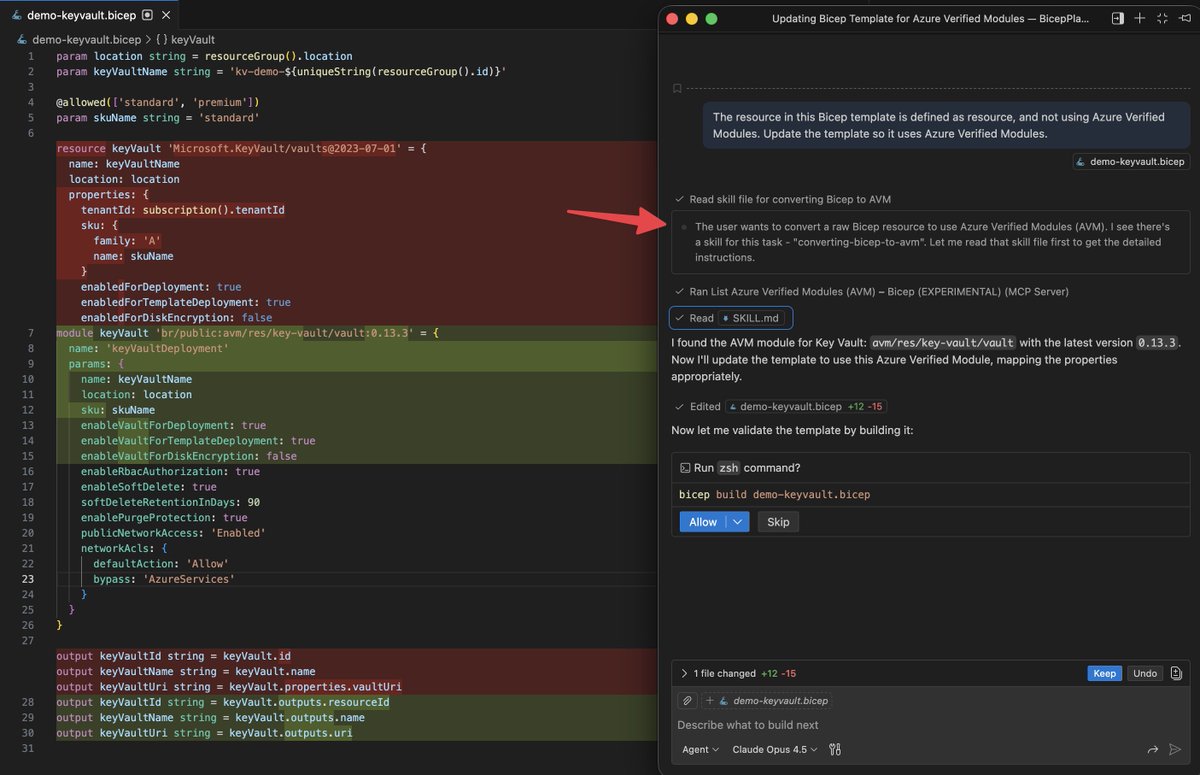Screen dimensions: 1200x775
Task: Click the open new chat plus icon
Action: click(x=1139, y=18)
